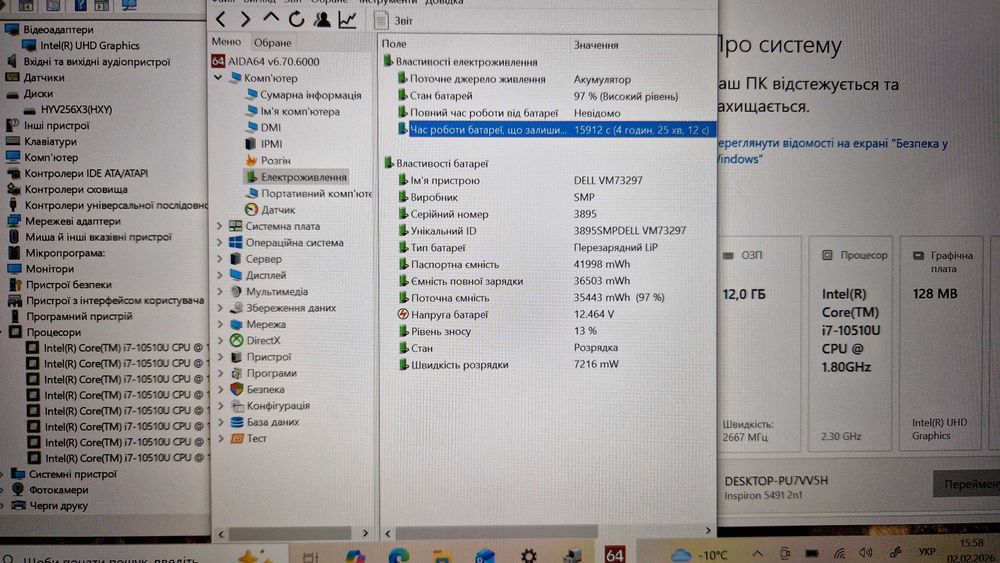Go up one level with the Up arrow

pos(271,18)
